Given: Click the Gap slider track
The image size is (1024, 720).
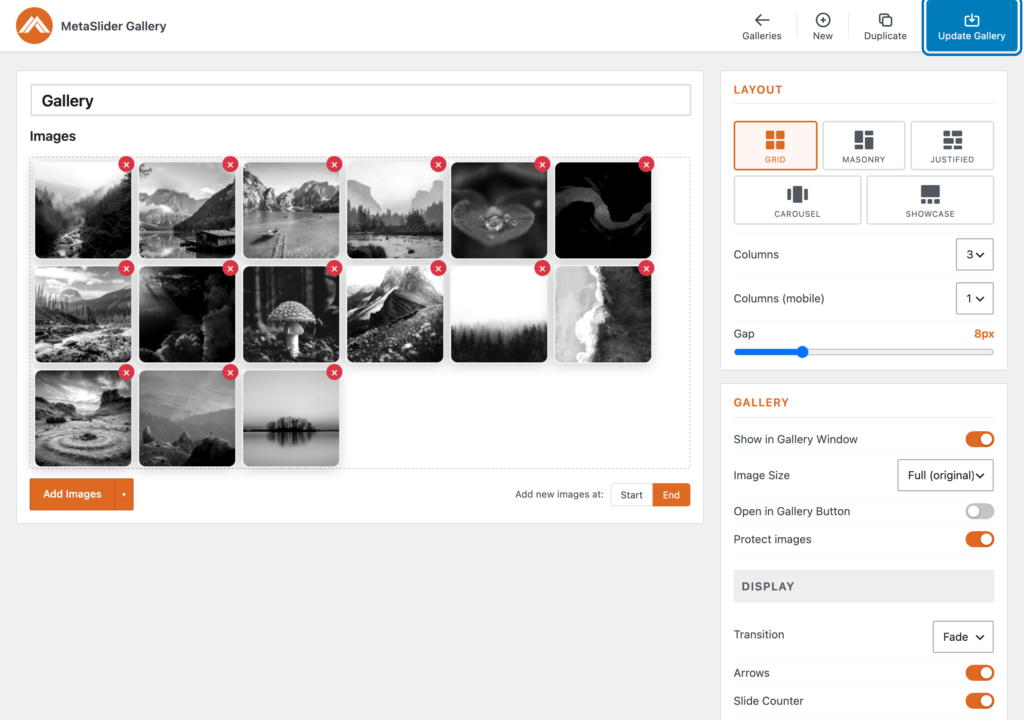Looking at the screenshot, I should [x=863, y=352].
